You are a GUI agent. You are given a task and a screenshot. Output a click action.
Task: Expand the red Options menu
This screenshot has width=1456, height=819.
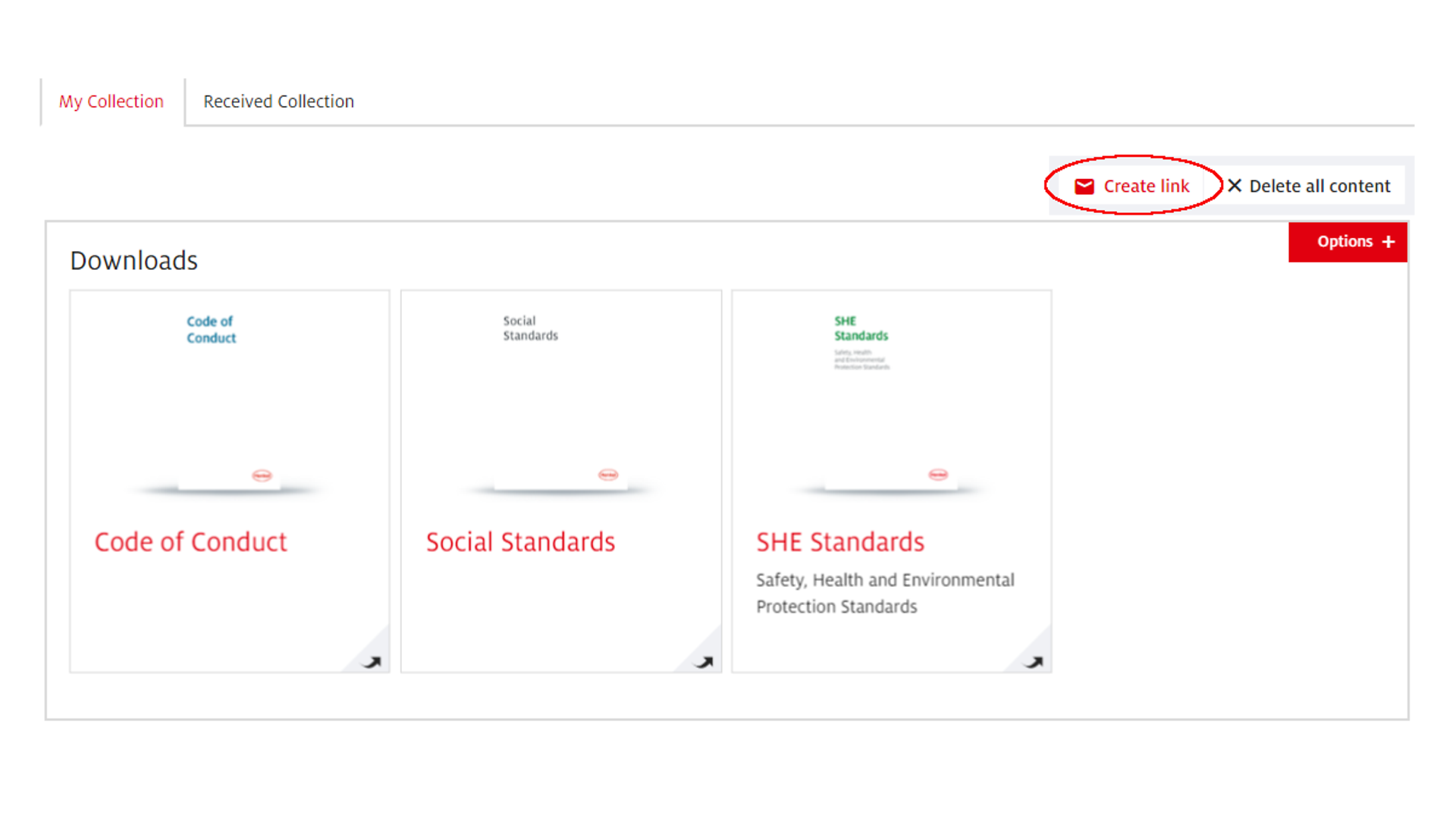[1348, 242]
